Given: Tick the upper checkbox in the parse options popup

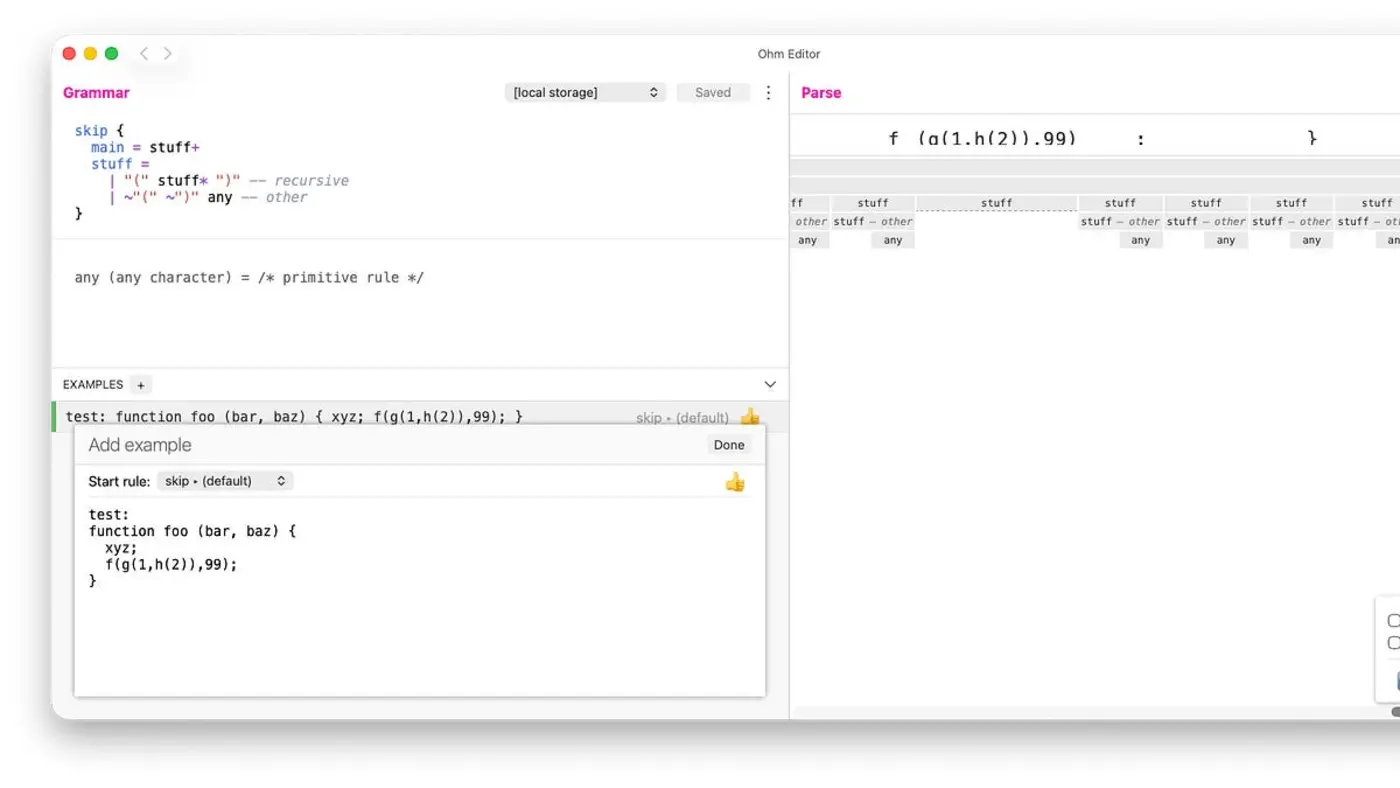Looking at the screenshot, I should click(x=1394, y=621).
